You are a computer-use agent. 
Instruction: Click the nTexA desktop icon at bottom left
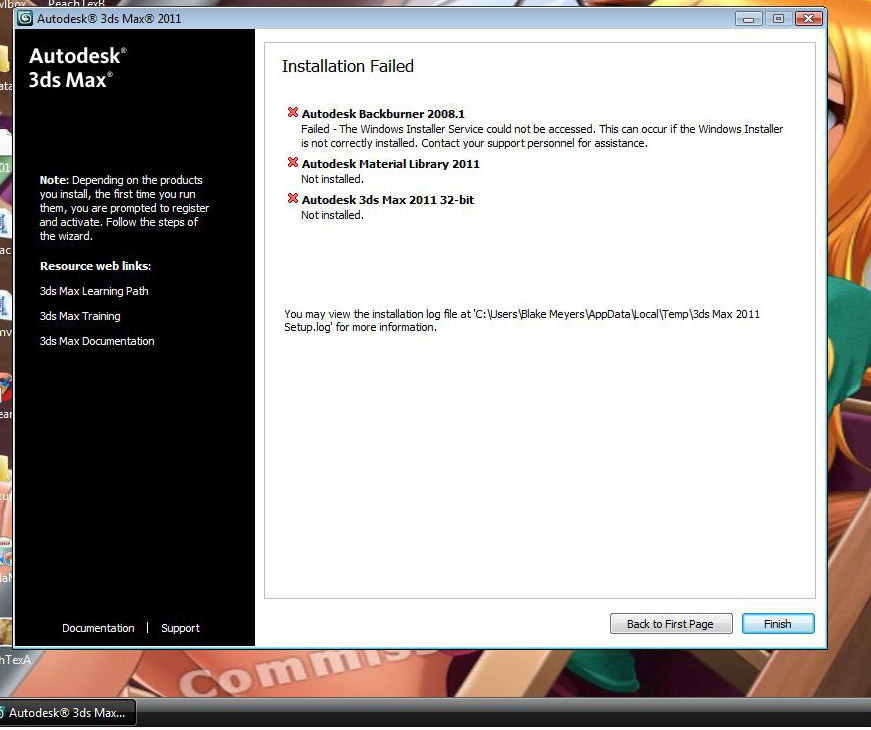[x=14, y=660]
